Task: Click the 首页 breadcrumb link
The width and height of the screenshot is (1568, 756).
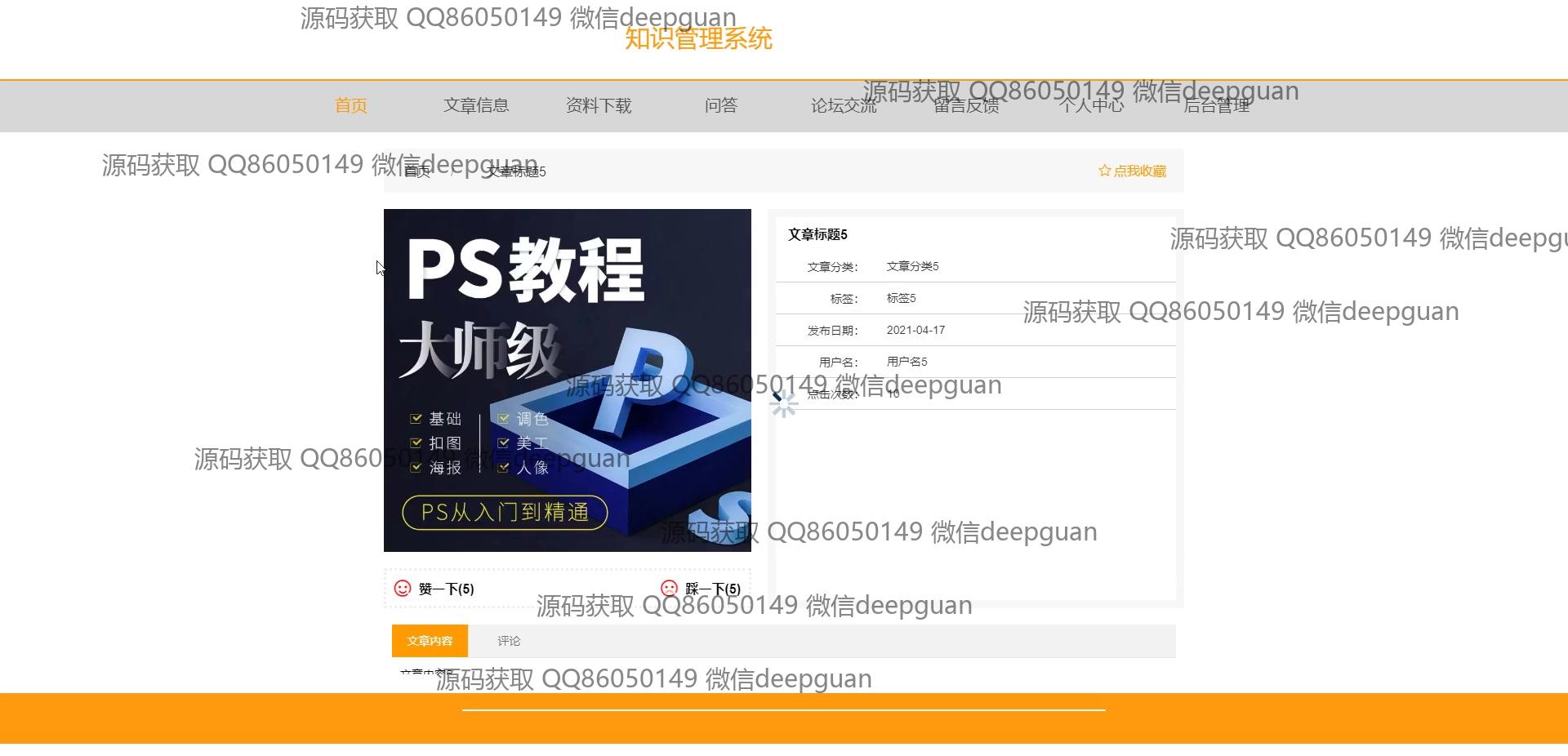Action: (x=416, y=171)
